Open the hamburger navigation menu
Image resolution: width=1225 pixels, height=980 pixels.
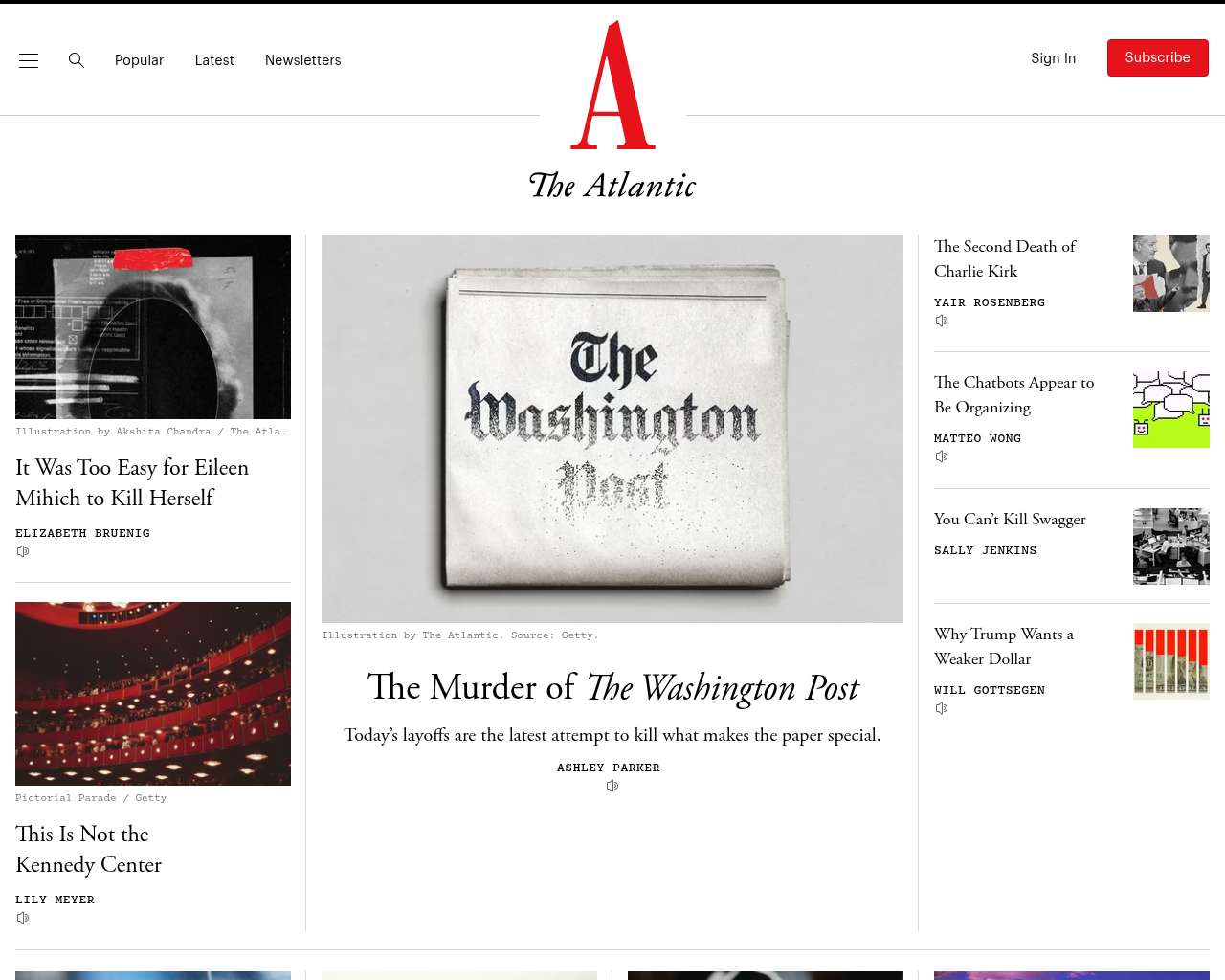29,60
